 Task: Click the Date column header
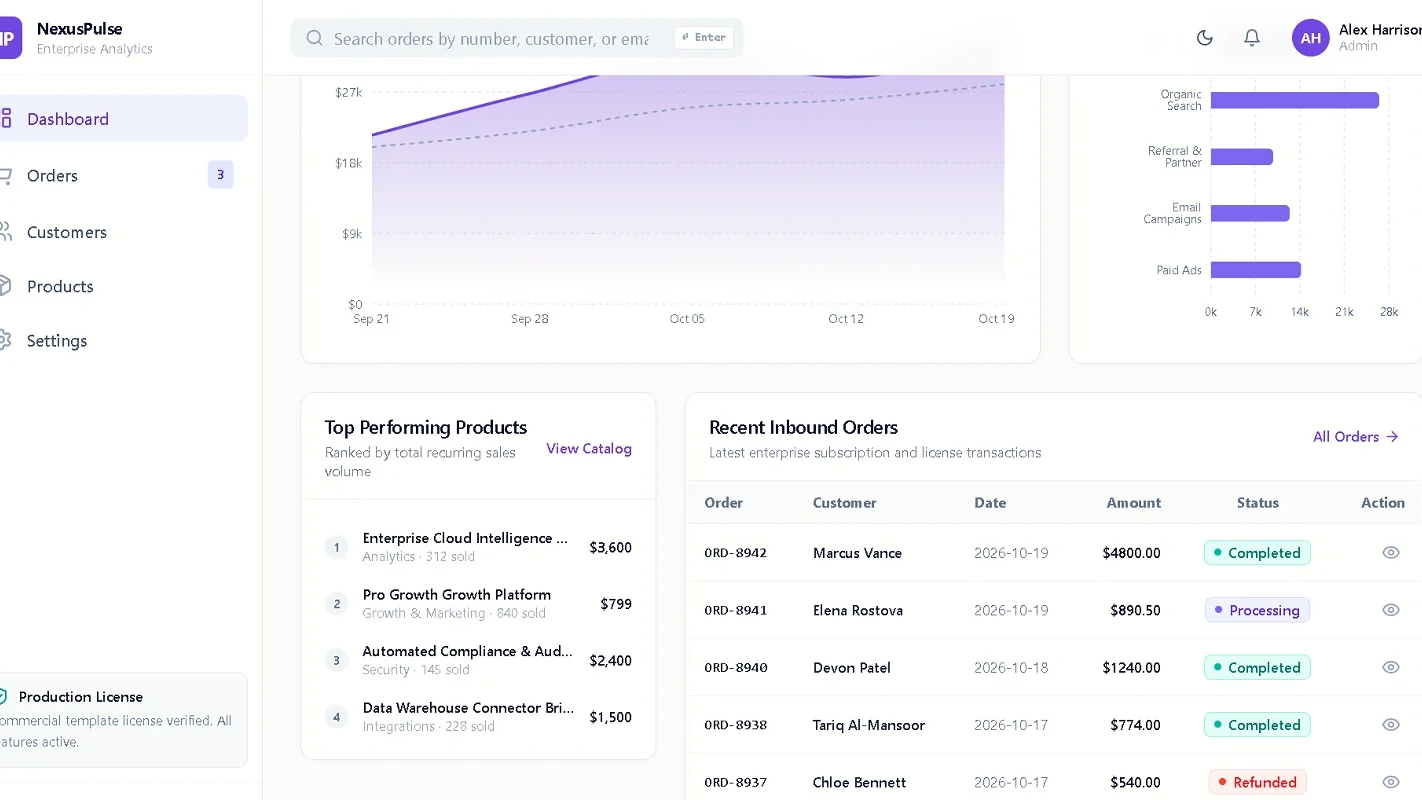click(990, 503)
